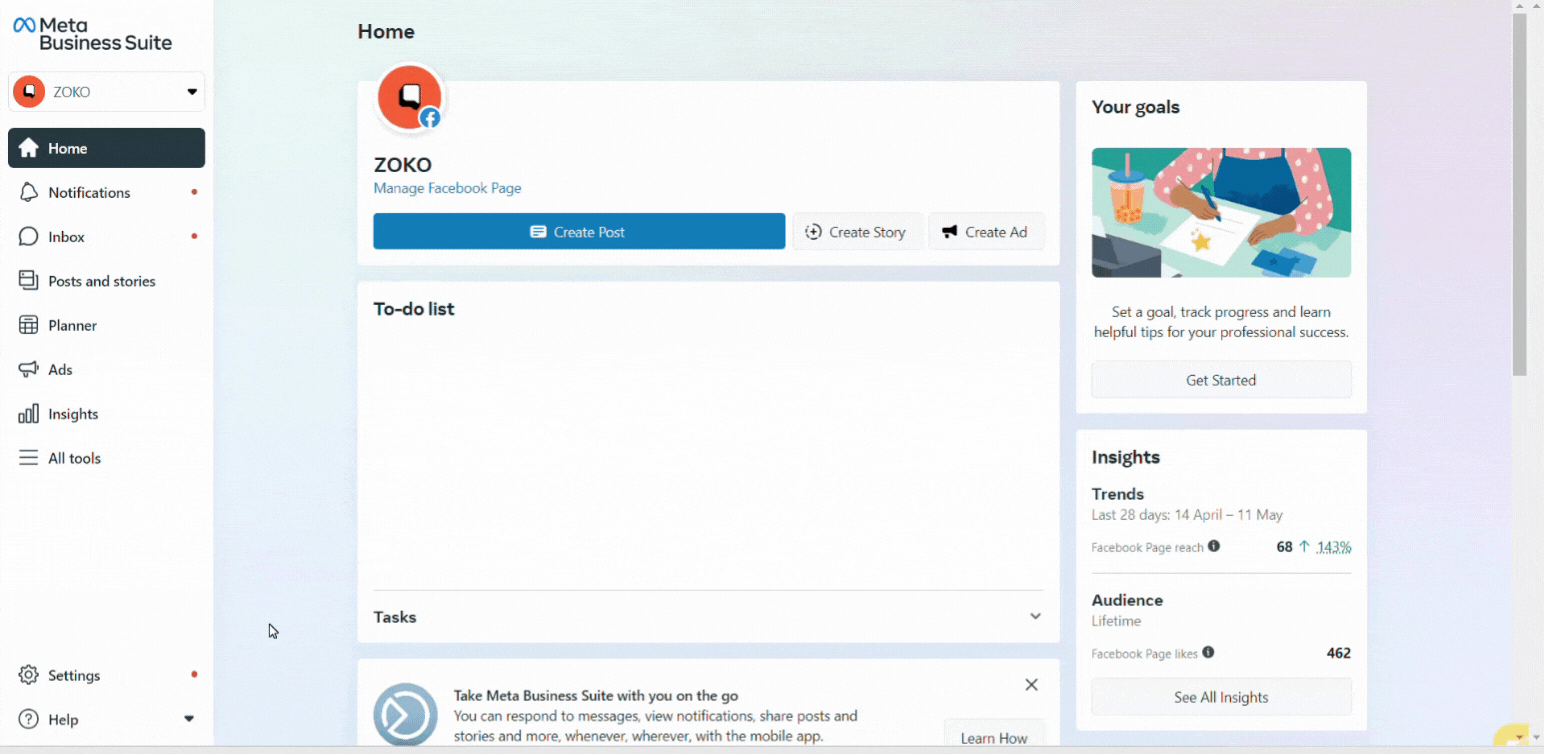
Task: Click the Your goals illustration
Action: tap(1221, 213)
